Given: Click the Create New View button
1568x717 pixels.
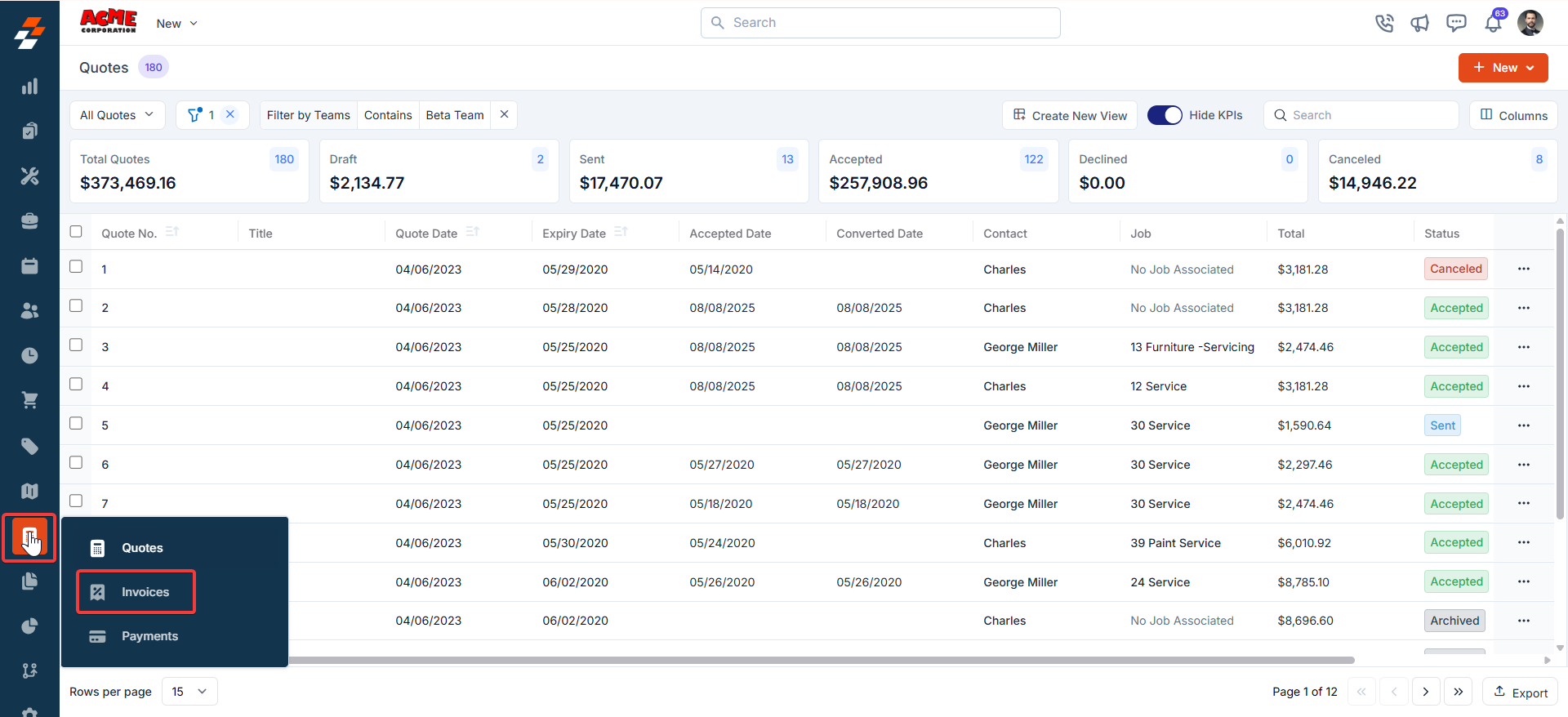Looking at the screenshot, I should [1070, 115].
